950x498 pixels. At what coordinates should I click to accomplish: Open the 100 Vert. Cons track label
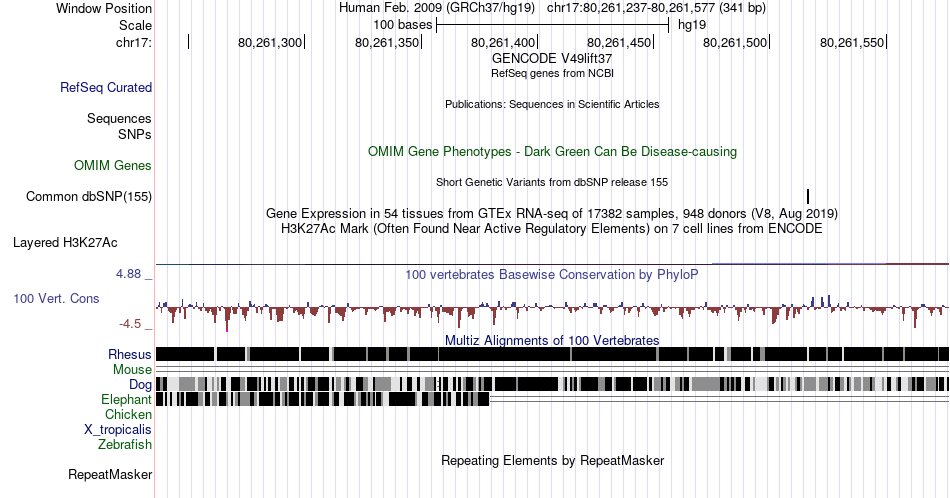click(56, 298)
